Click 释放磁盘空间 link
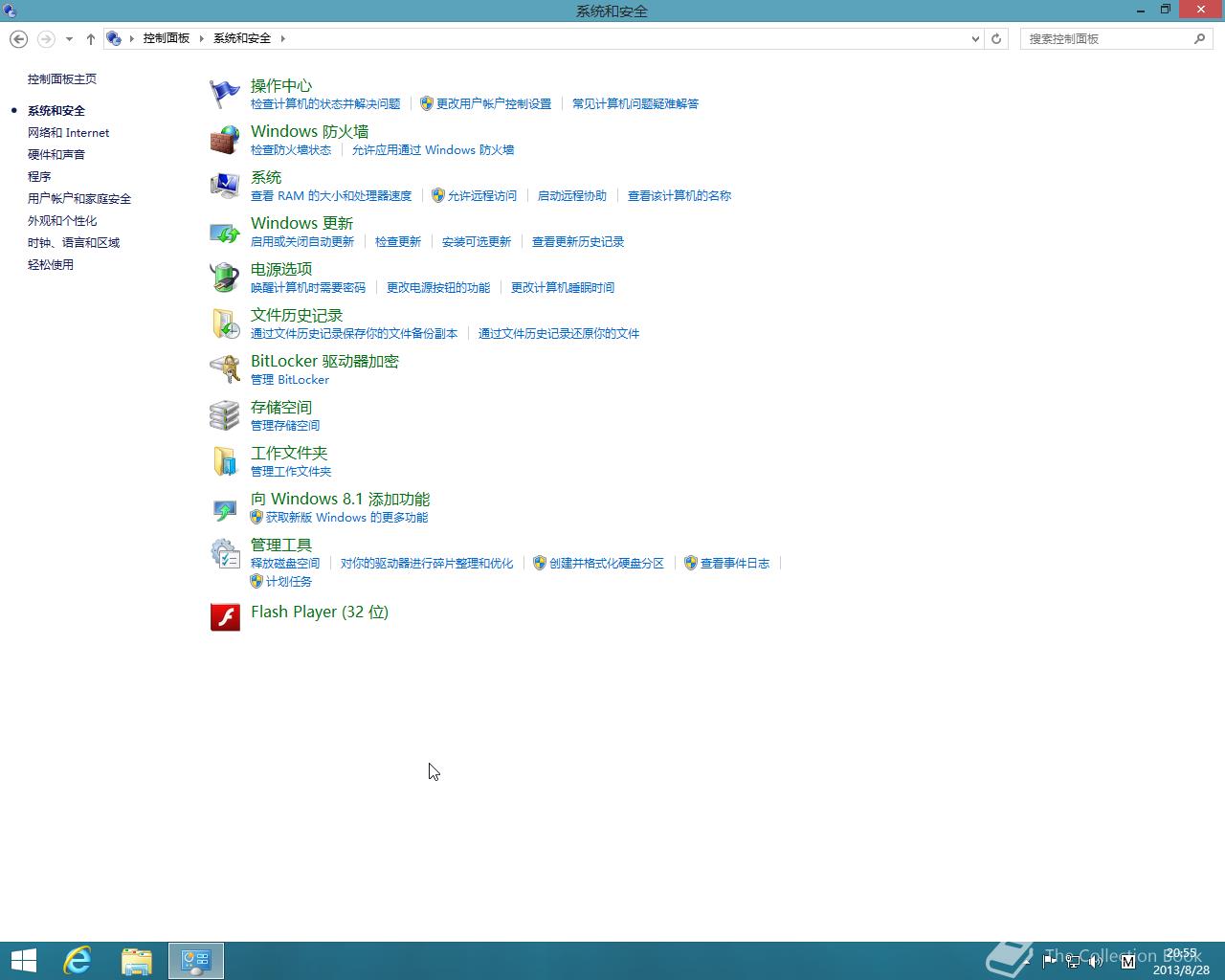This screenshot has width=1225, height=980. (x=285, y=563)
